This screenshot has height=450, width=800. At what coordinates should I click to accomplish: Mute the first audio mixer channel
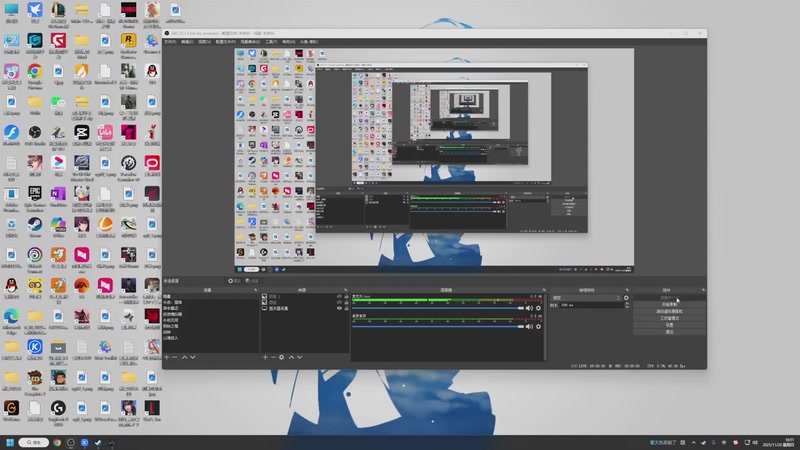click(529, 308)
